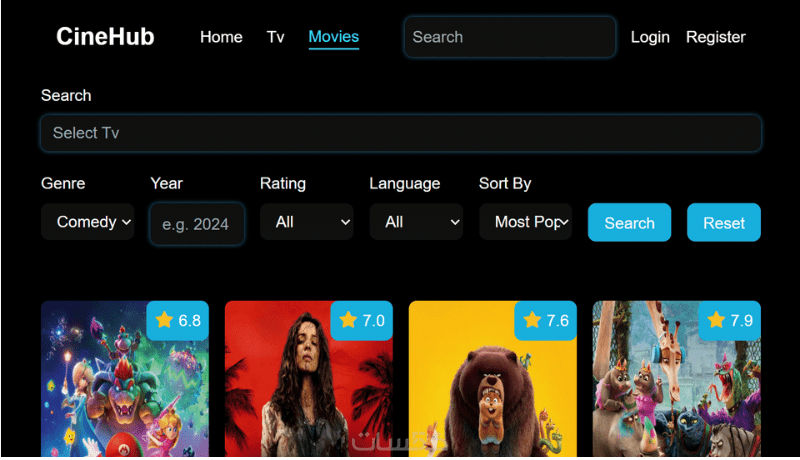Viewport: 800px width, 460px height.
Task: Focus the Year input field
Action: click(197, 224)
